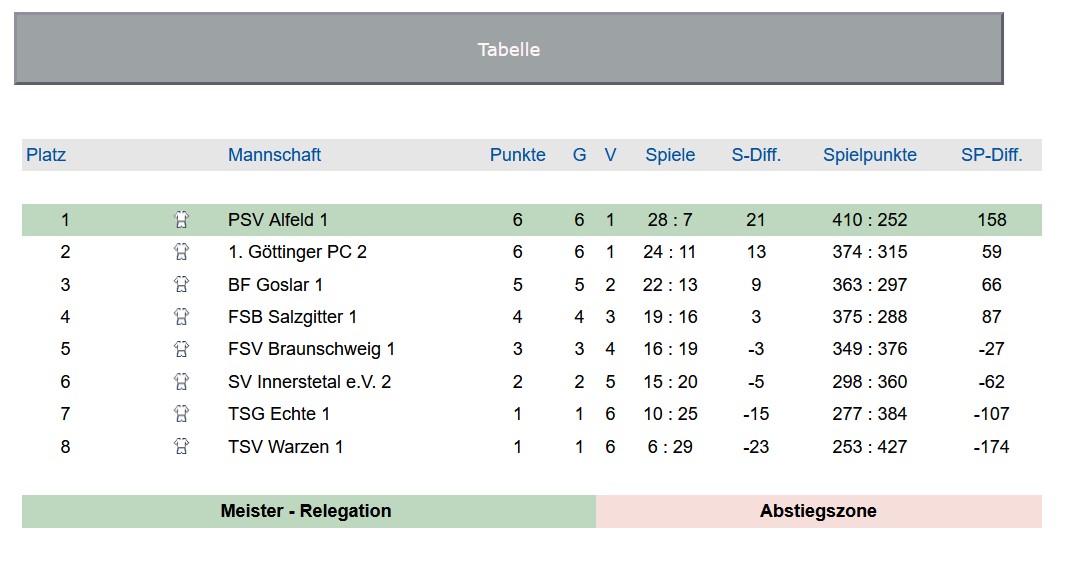Open the PSV Alfeld 1 team name
Image resolution: width=1087 pixels, height=568 pixels.
coord(277,220)
